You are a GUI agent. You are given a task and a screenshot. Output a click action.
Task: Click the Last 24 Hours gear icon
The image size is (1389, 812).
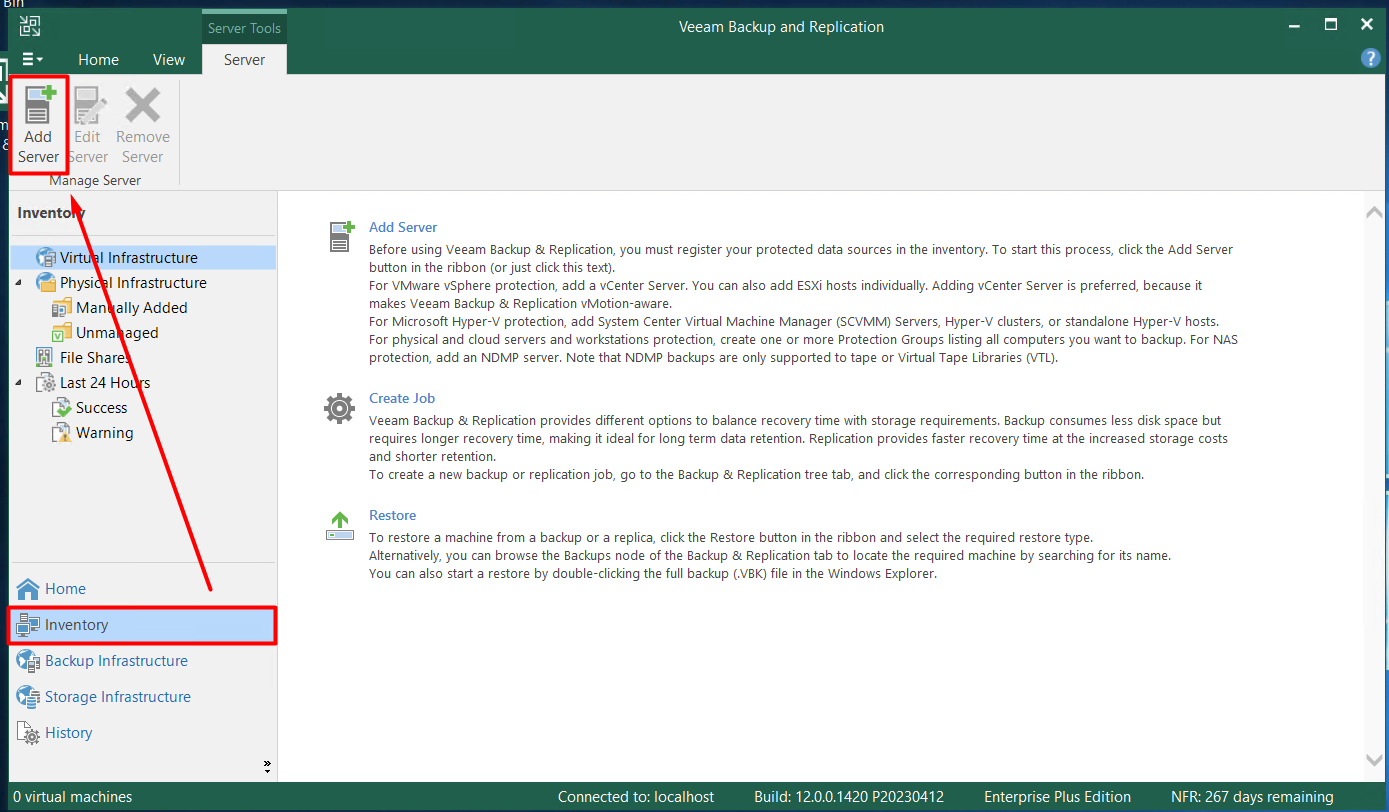click(x=46, y=383)
